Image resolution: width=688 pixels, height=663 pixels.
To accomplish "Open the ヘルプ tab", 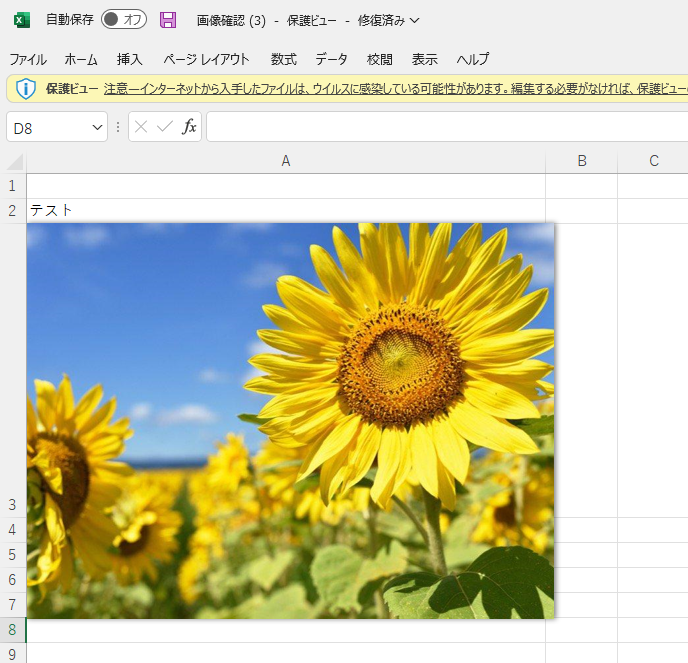I will pos(473,59).
